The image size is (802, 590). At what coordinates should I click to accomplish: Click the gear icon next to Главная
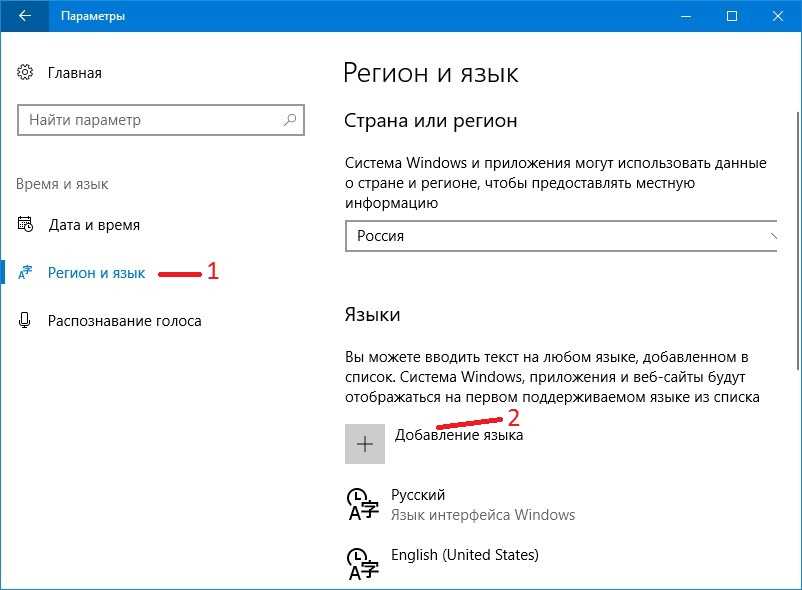tap(25, 73)
